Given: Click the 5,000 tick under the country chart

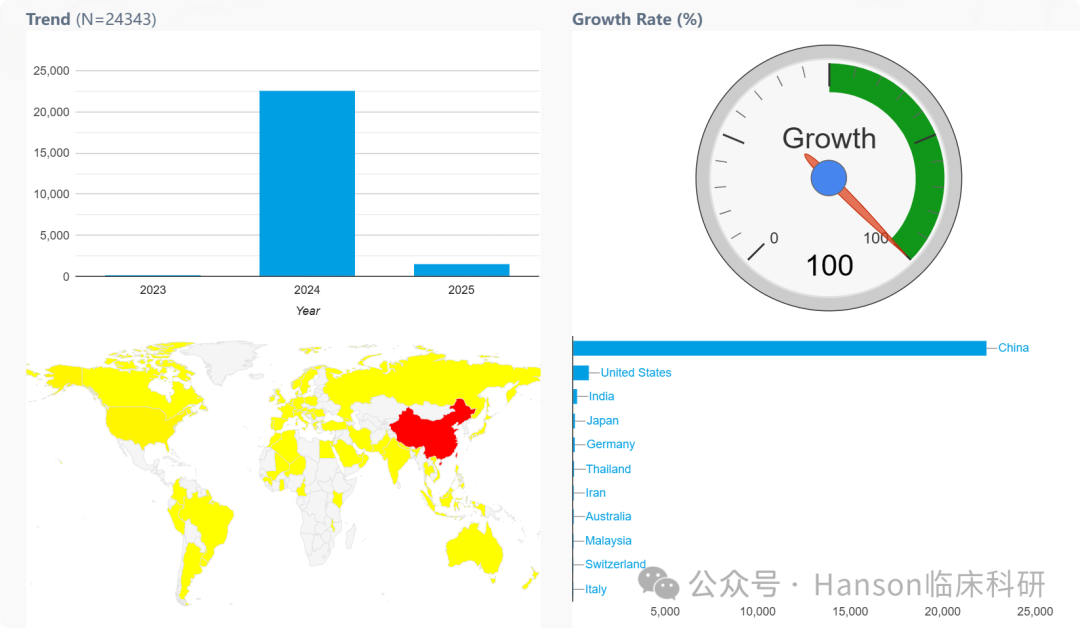Looking at the screenshot, I should [665, 611].
